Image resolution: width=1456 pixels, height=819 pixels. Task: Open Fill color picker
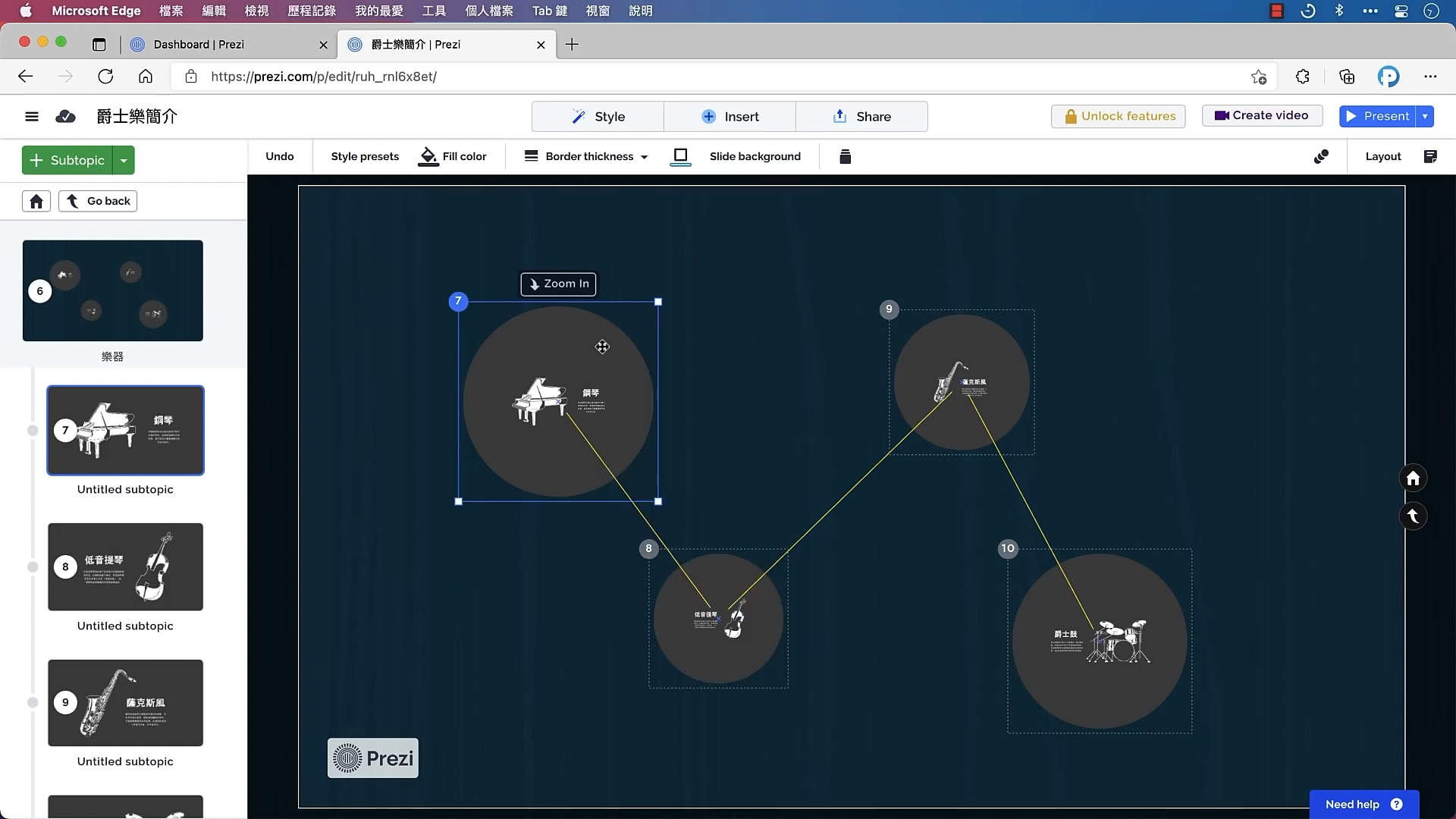coord(453,156)
